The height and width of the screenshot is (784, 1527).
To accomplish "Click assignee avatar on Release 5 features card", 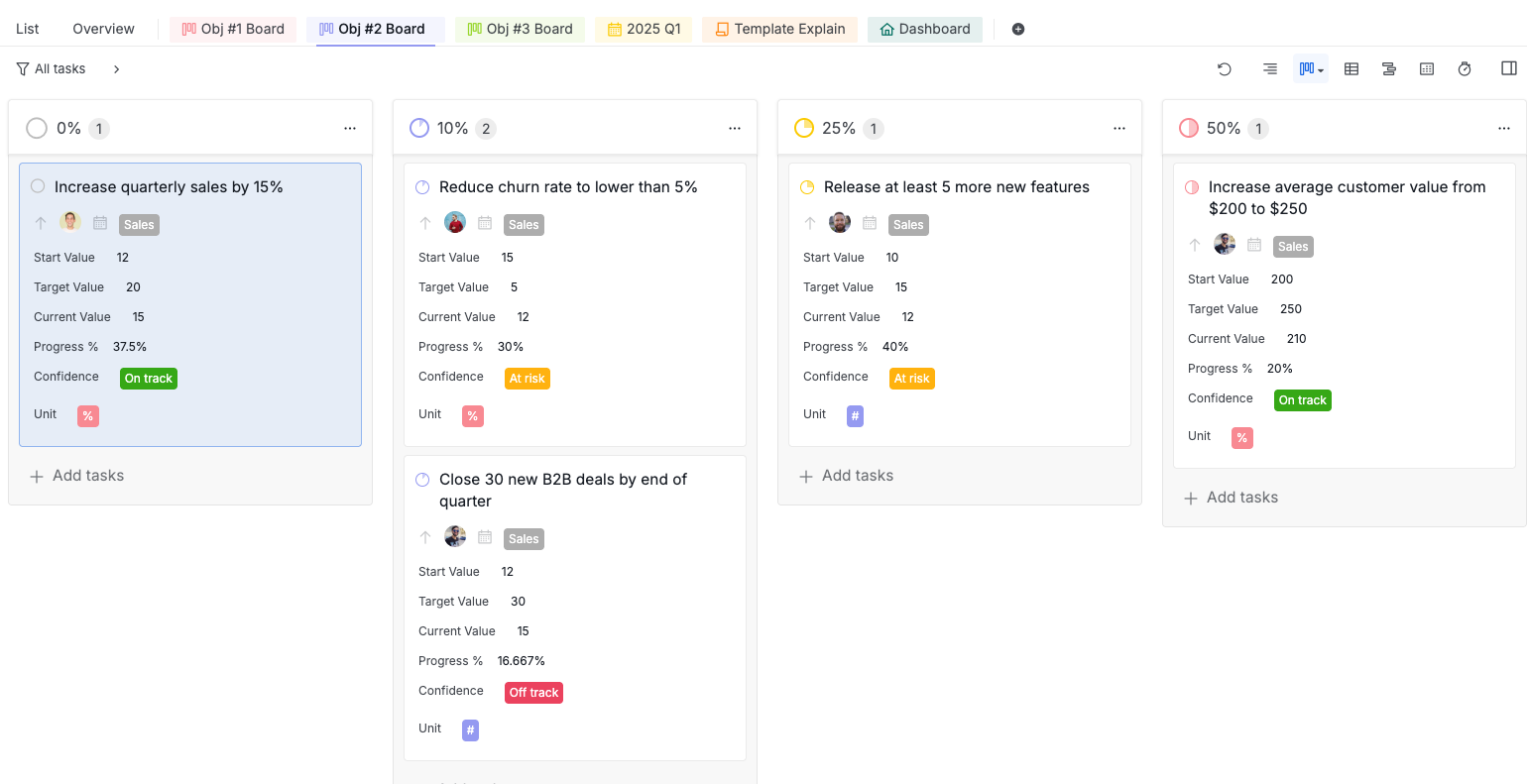I will pyautogui.click(x=840, y=222).
